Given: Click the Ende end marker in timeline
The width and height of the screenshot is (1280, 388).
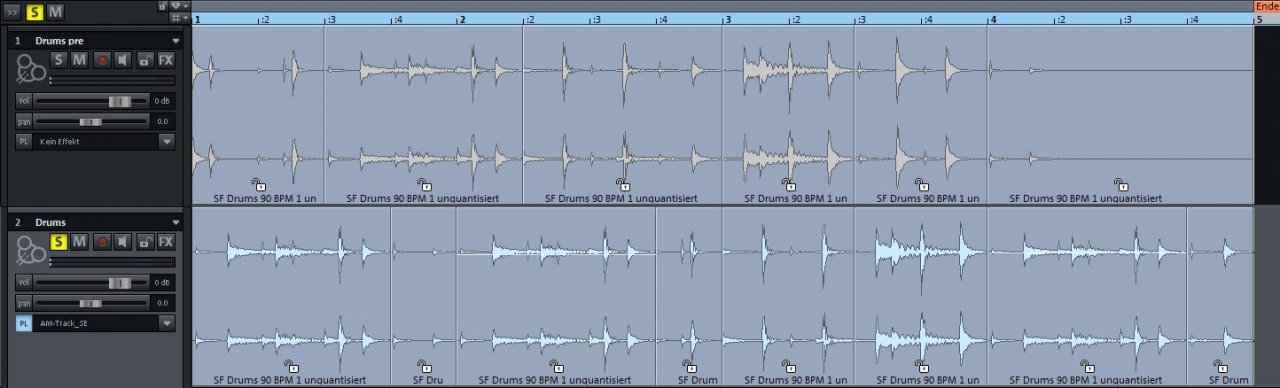Looking at the screenshot, I should coord(1267,6).
